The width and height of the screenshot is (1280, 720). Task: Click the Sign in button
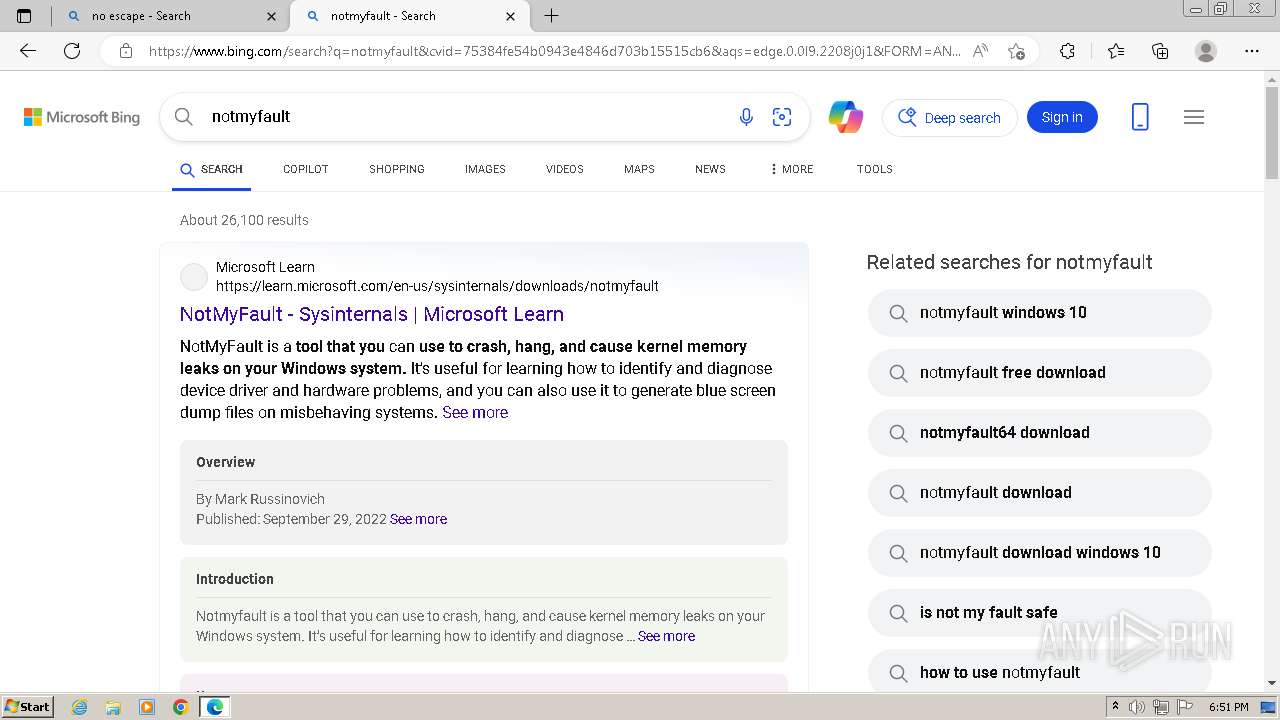tap(1062, 117)
